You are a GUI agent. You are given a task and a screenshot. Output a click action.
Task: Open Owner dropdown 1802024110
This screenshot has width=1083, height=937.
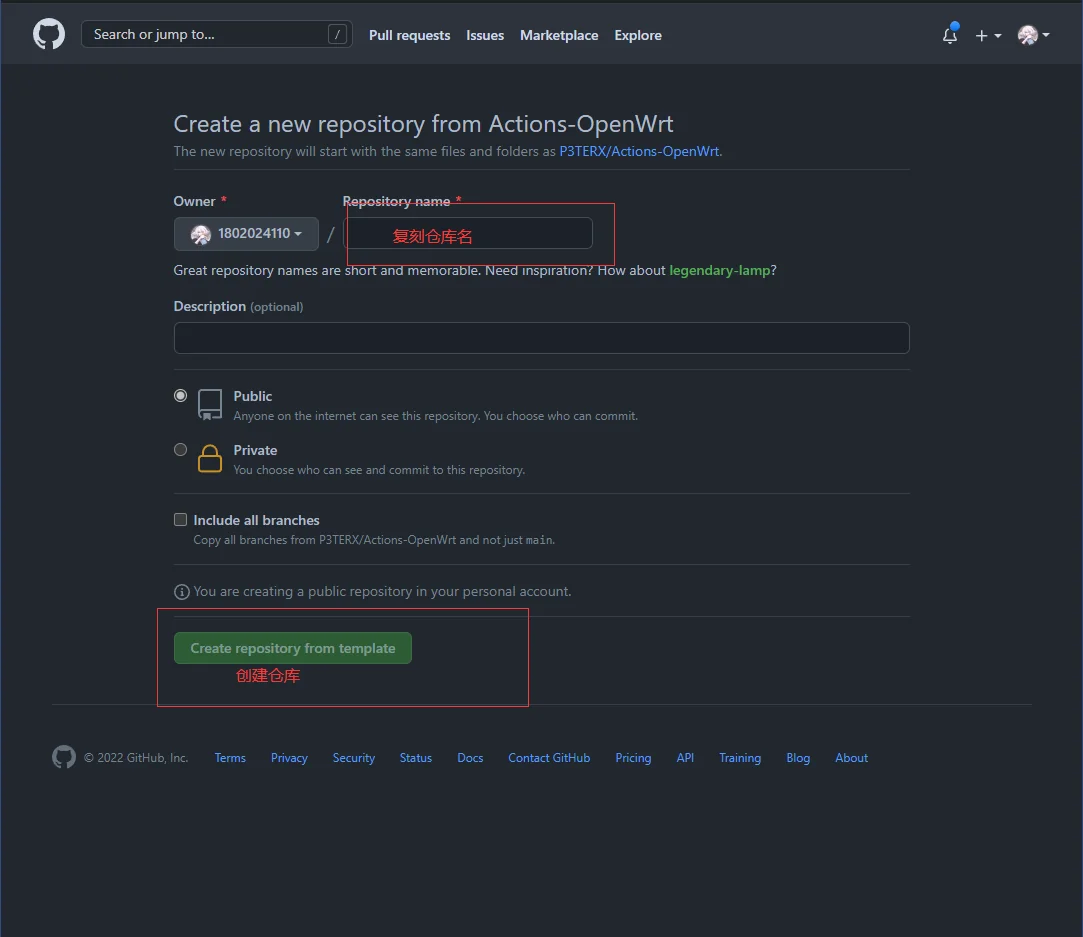click(246, 234)
